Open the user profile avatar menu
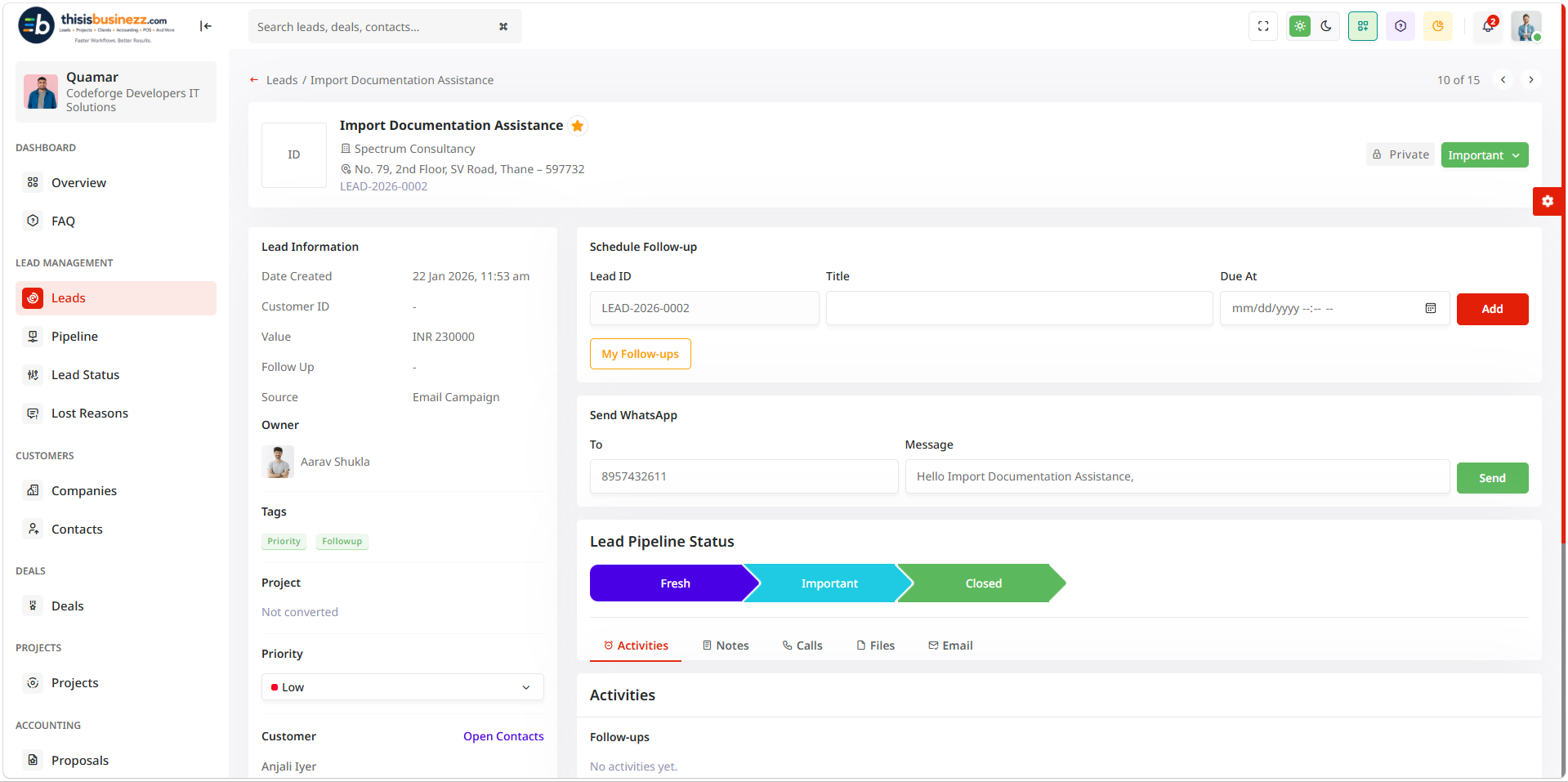The width and height of the screenshot is (1568, 782). click(x=1526, y=26)
